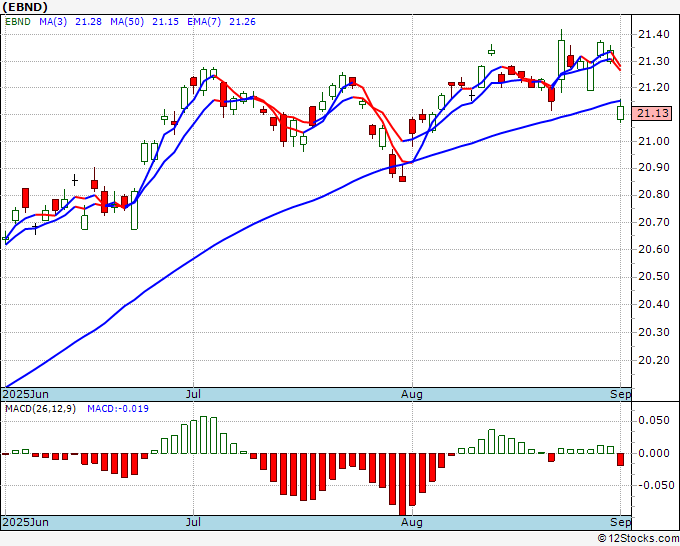This screenshot has width=680, height=546.
Task: Click the 2025Jun label on price chart axis
Action: pos(26,394)
